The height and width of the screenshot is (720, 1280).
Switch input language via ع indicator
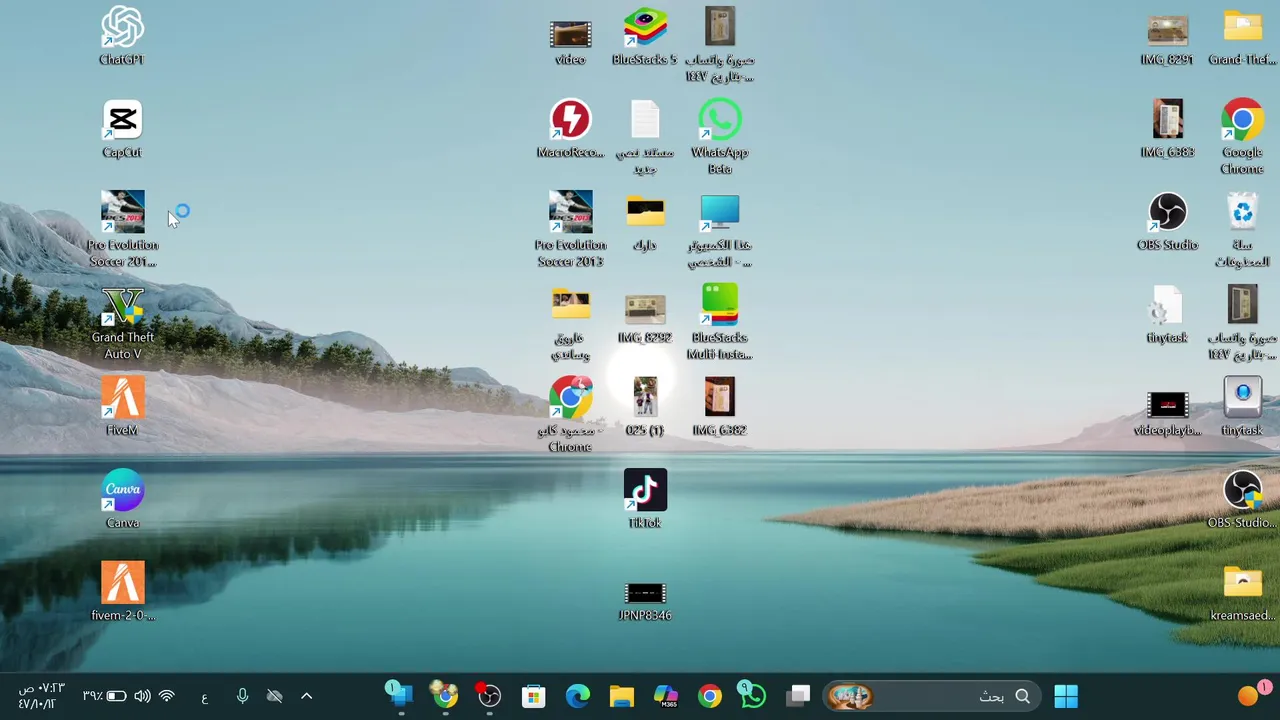[x=204, y=697]
